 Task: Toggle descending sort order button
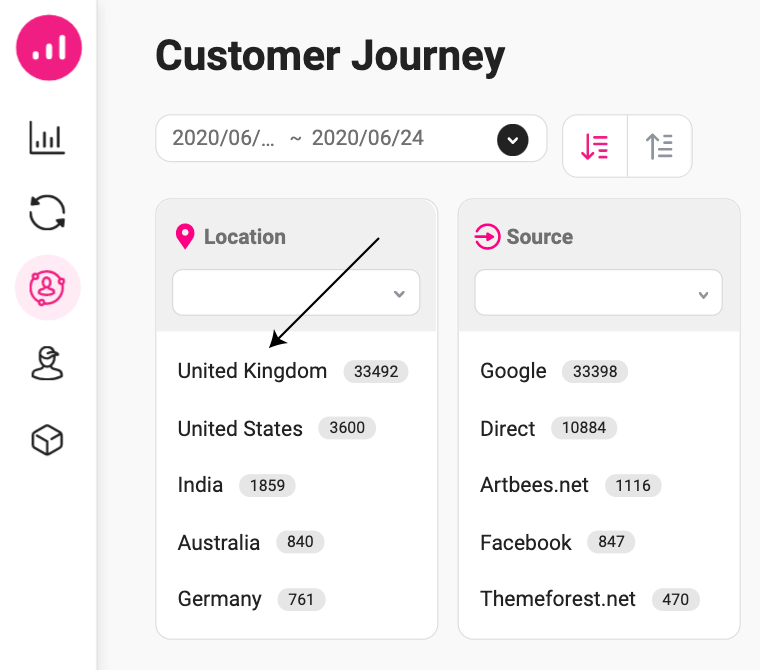595,146
